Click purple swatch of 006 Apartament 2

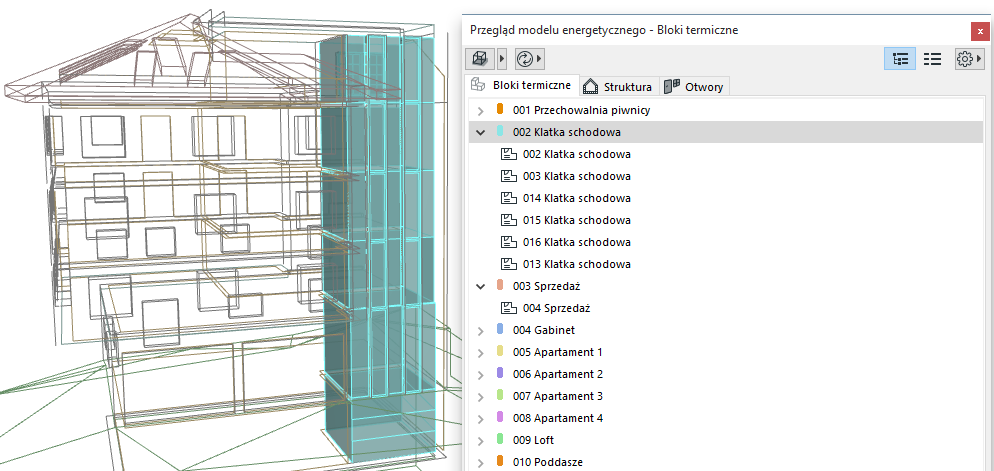point(500,373)
